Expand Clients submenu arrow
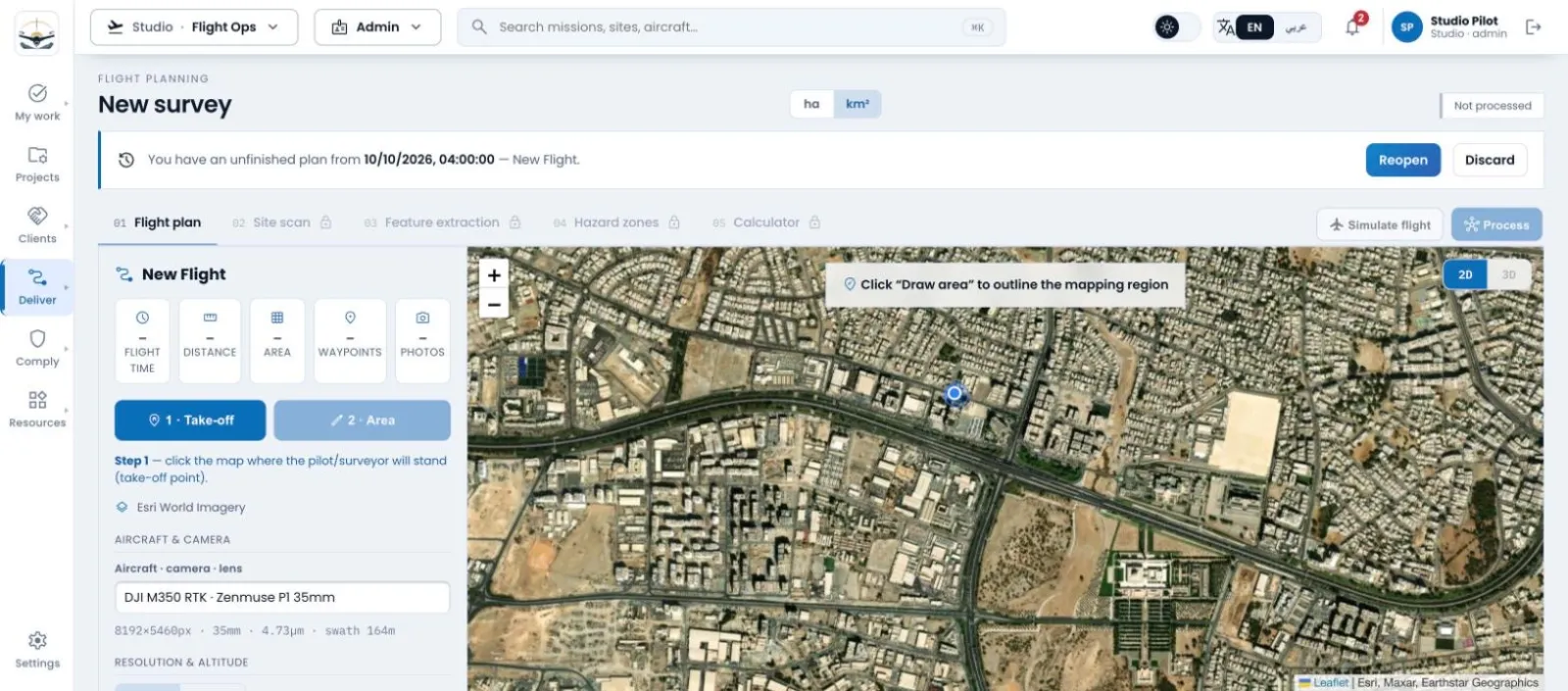Viewport: 1568px width, 691px height. pyautogui.click(x=67, y=225)
